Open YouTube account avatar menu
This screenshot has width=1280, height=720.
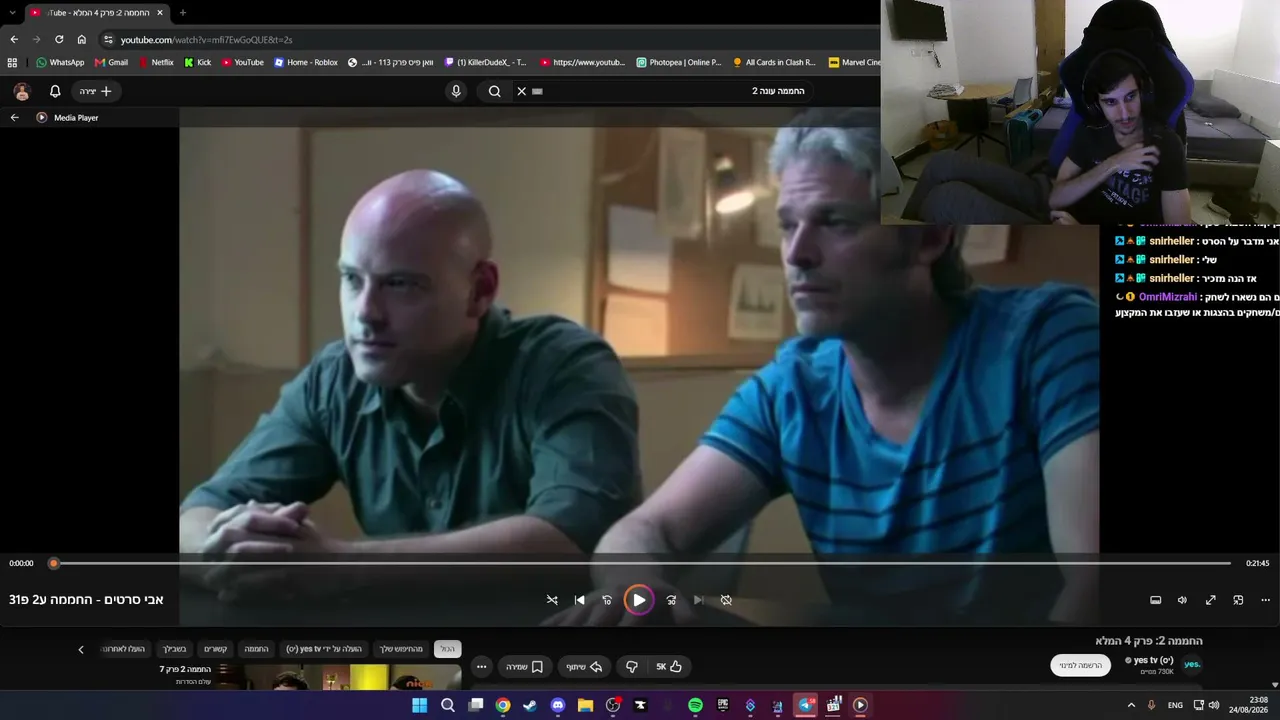(x=22, y=91)
